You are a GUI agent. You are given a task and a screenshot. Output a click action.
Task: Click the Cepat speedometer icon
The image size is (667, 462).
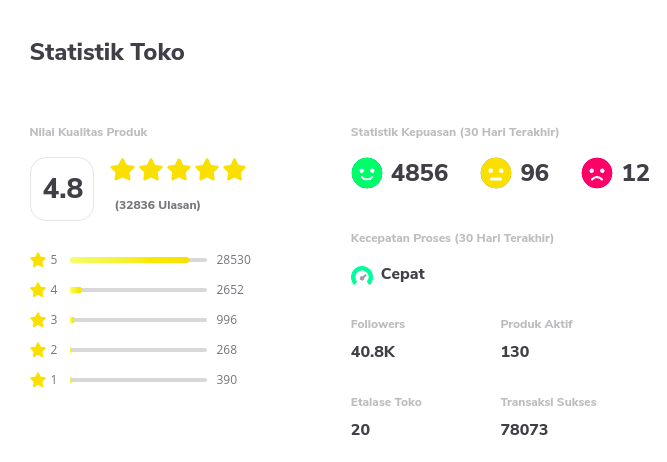coord(362,276)
